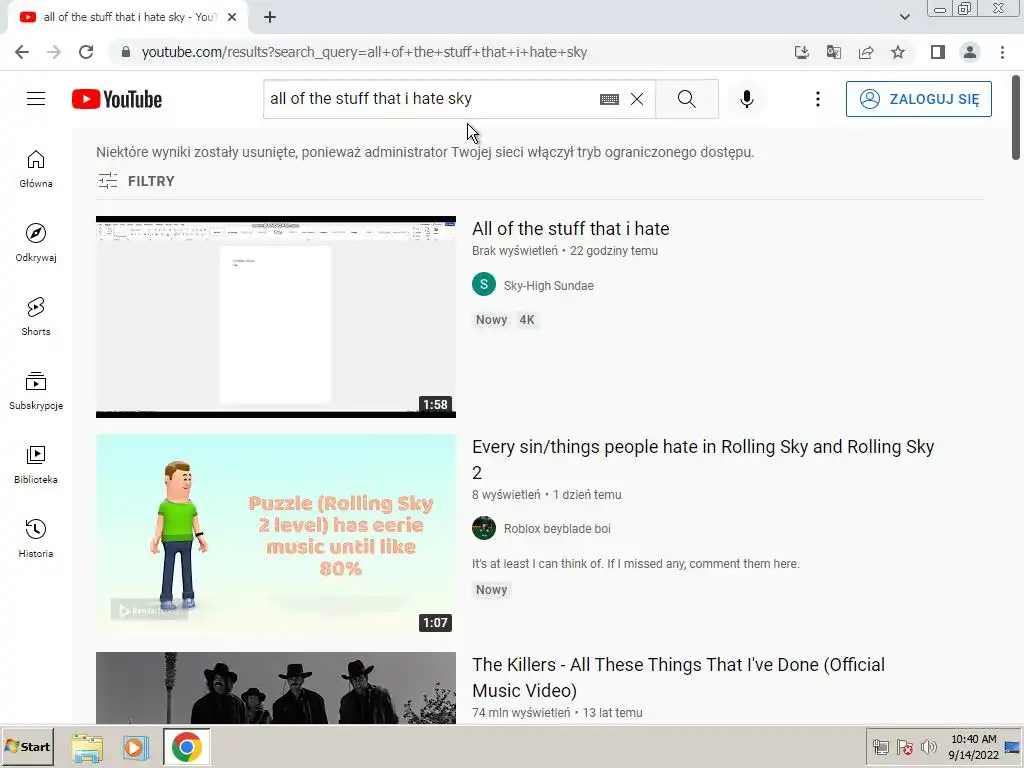Click the install app icon in address bar

click(801, 52)
